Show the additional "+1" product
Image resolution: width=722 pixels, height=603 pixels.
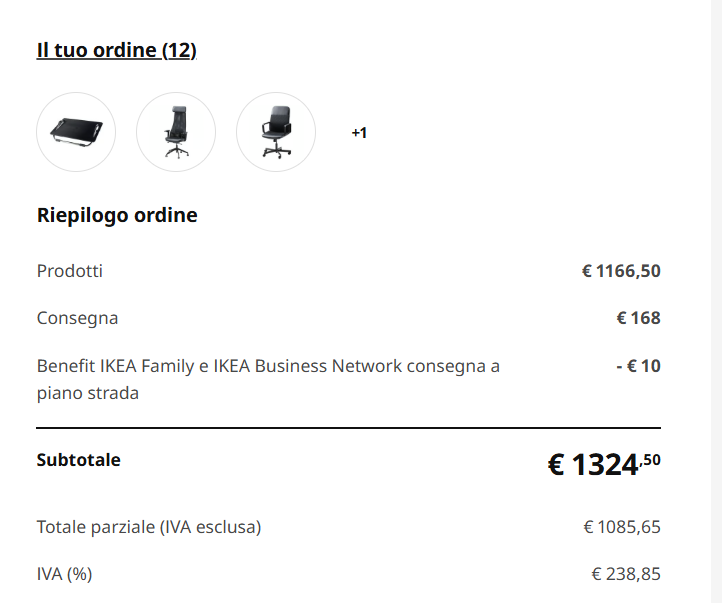(x=359, y=132)
